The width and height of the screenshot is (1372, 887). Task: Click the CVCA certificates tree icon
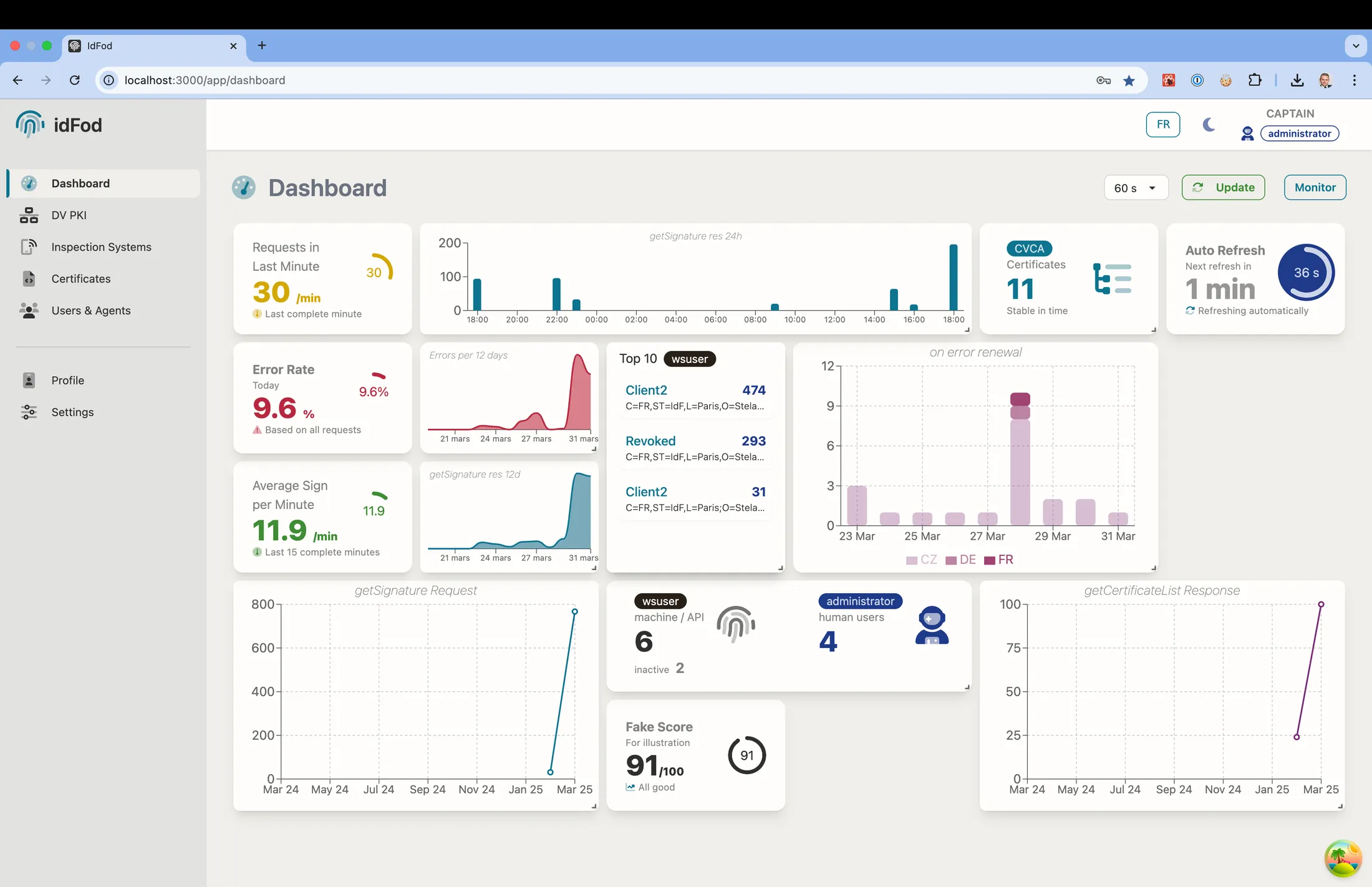coord(1113,279)
